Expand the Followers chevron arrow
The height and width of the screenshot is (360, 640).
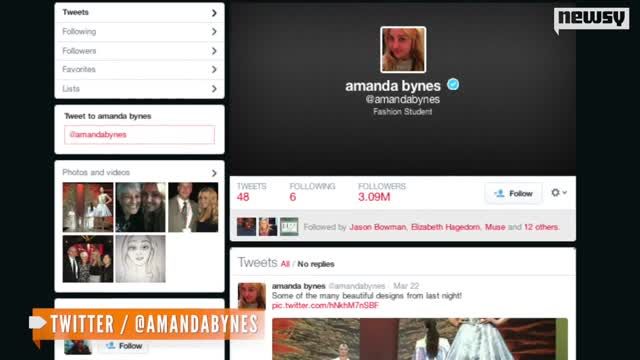(214, 51)
